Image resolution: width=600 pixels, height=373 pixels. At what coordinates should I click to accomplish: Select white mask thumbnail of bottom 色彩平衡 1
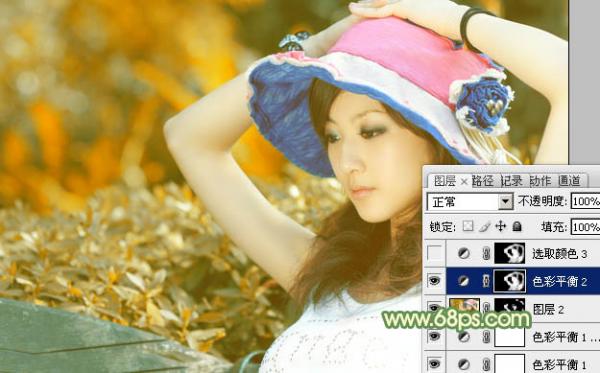pos(510,364)
